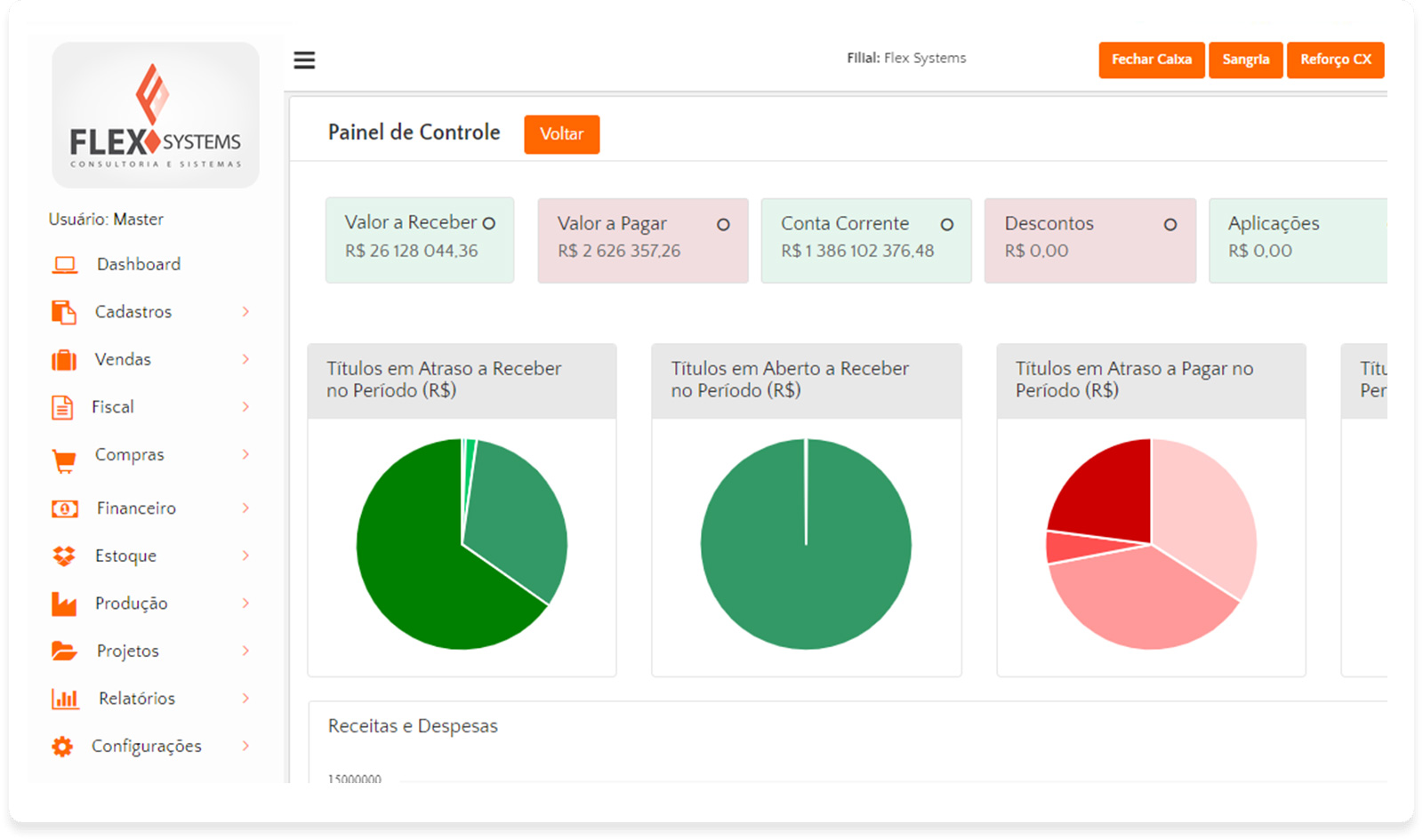Image resolution: width=1423 pixels, height=840 pixels.
Task: Toggle the Valor a Receber circle
Action: point(488,224)
